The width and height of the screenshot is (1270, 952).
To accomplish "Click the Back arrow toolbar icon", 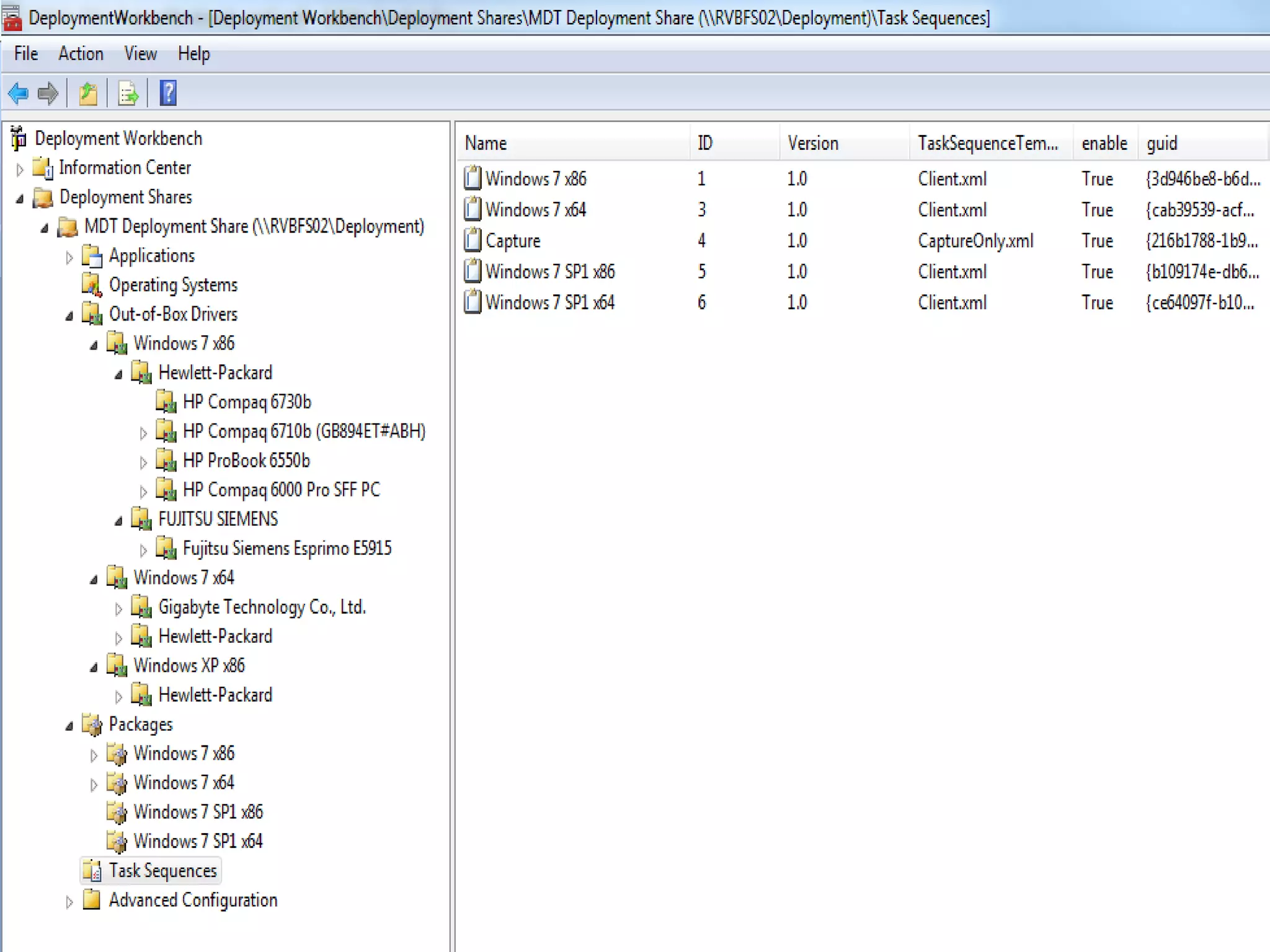I will point(18,94).
